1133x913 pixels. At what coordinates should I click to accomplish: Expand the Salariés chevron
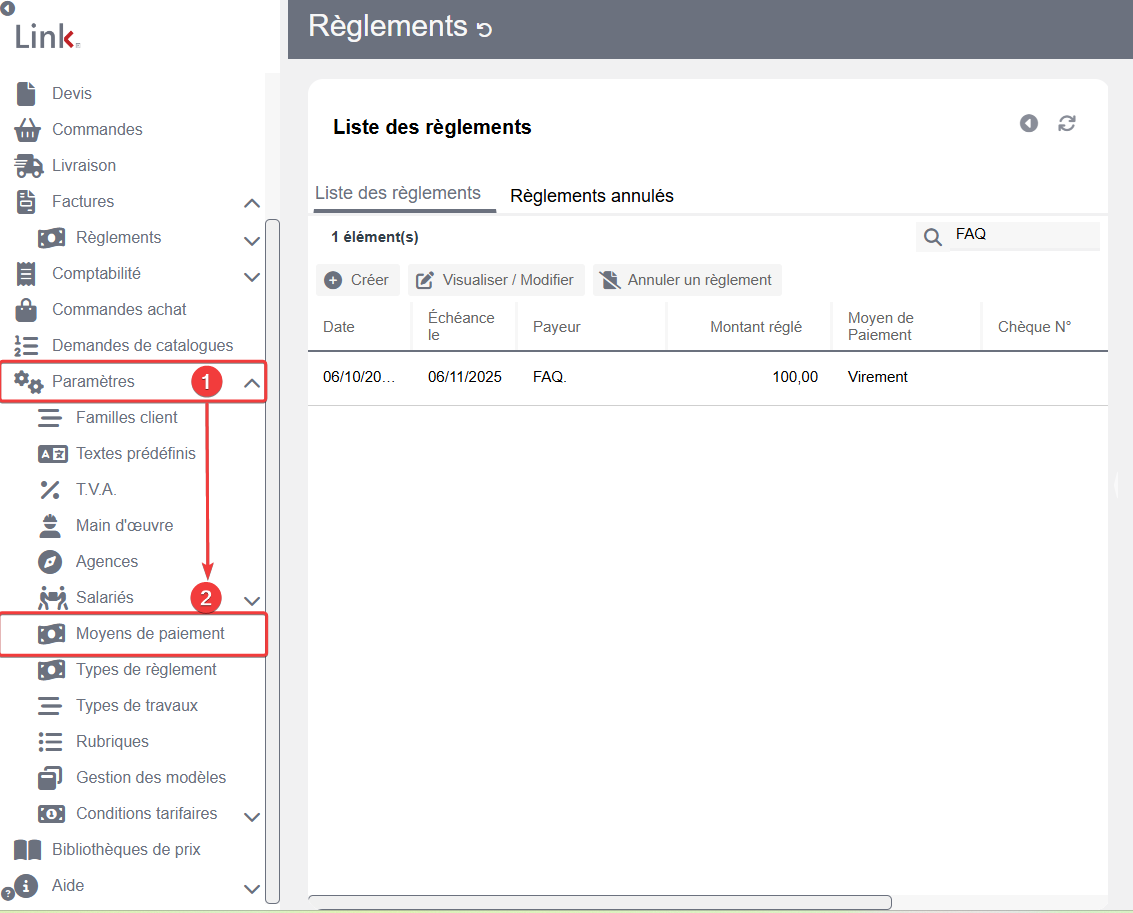pos(251,600)
